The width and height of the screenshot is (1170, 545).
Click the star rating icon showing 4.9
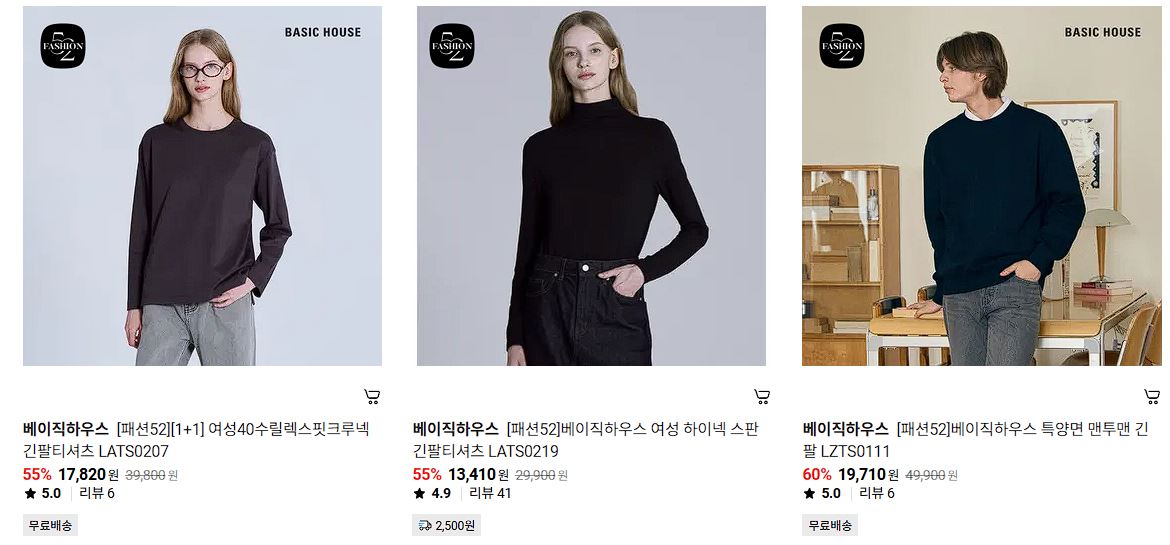(x=419, y=493)
